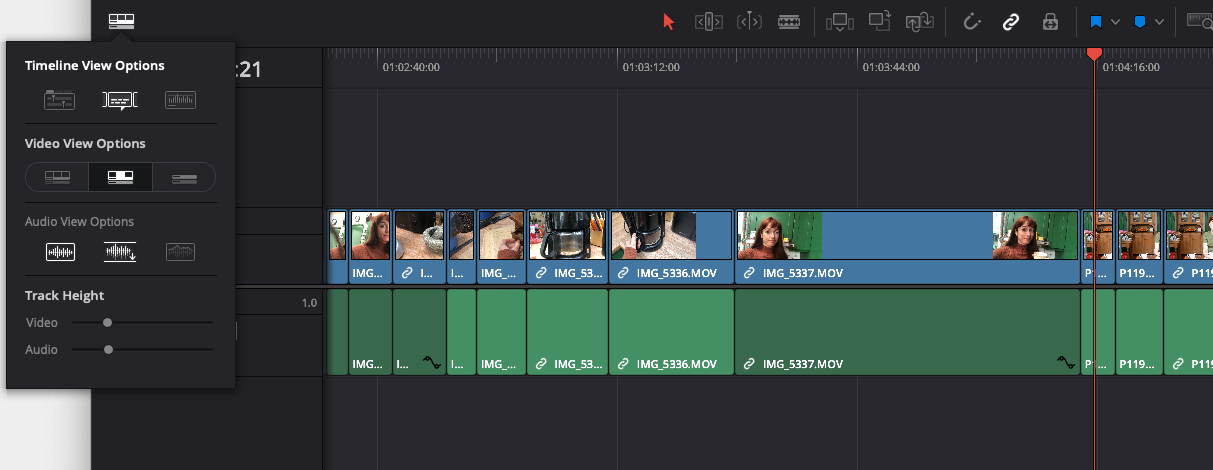Select the coffee maker IMG_53 video clip

[567, 247]
